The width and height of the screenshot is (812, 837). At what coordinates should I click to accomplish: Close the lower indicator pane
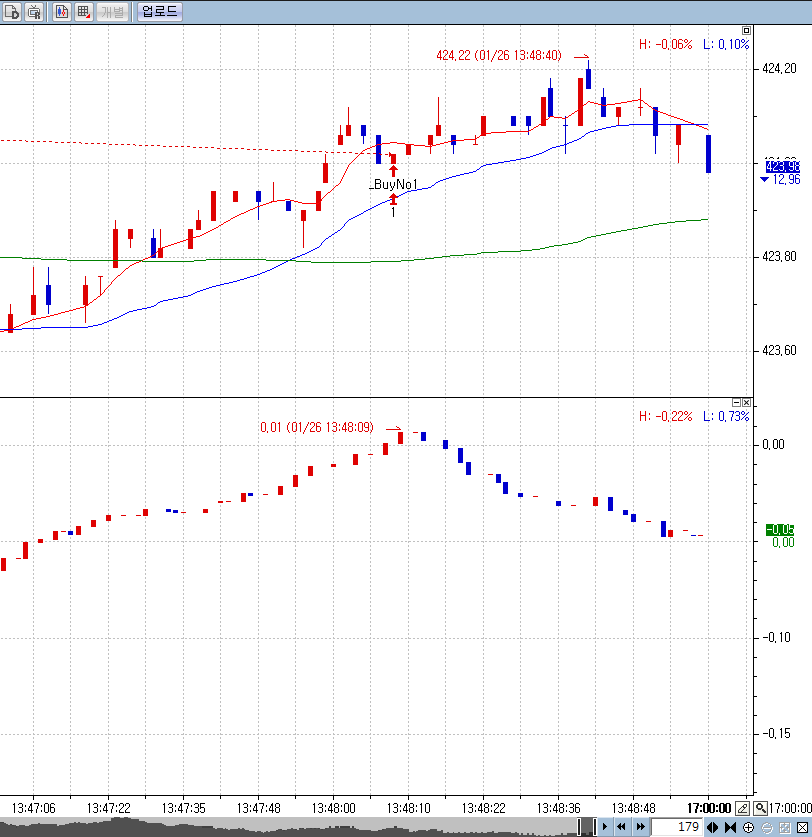pyautogui.click(x=746, y=402)
